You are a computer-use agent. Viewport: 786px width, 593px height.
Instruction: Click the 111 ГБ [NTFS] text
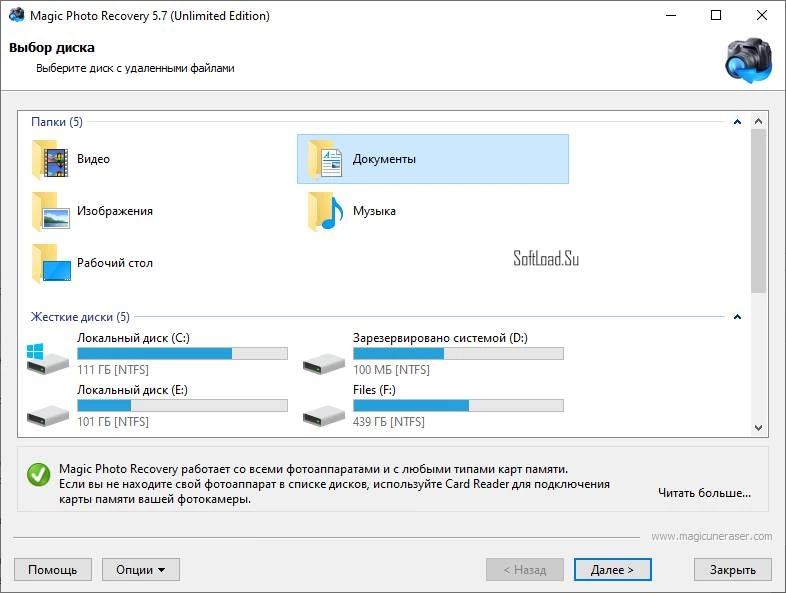[113, 370]
